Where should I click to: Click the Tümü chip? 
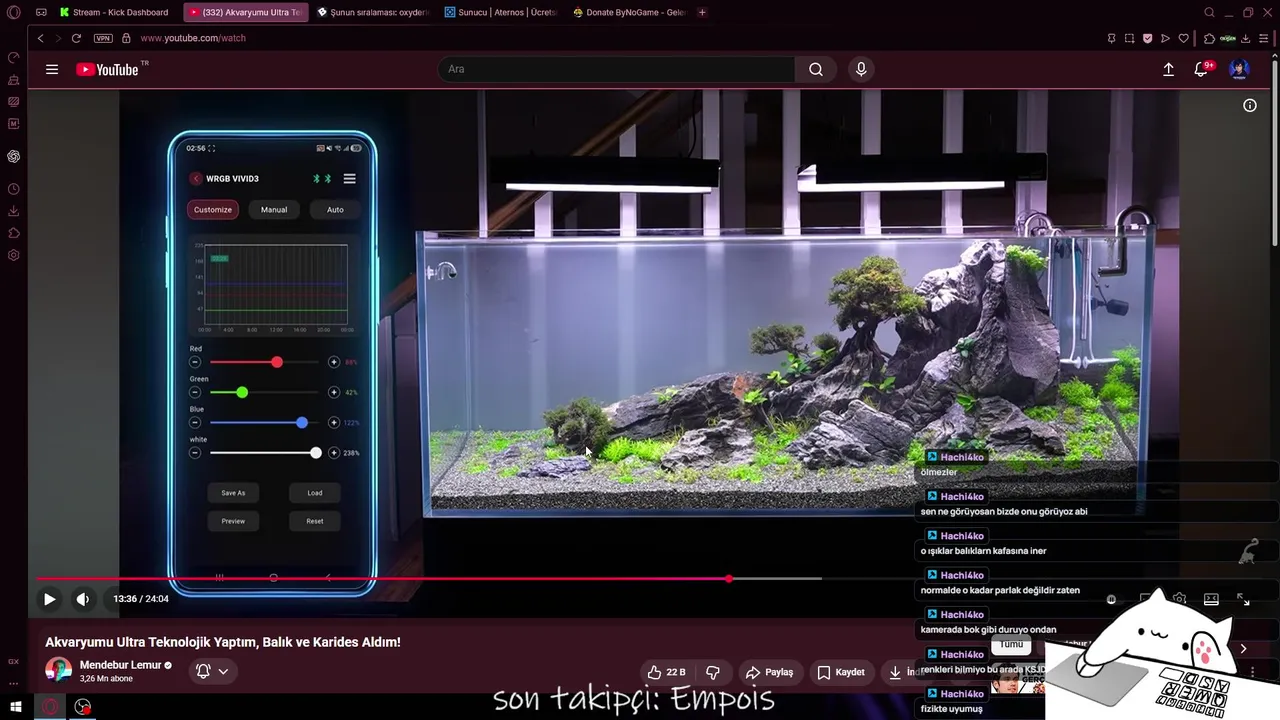pyautogui.click(x=1011, y=644)
